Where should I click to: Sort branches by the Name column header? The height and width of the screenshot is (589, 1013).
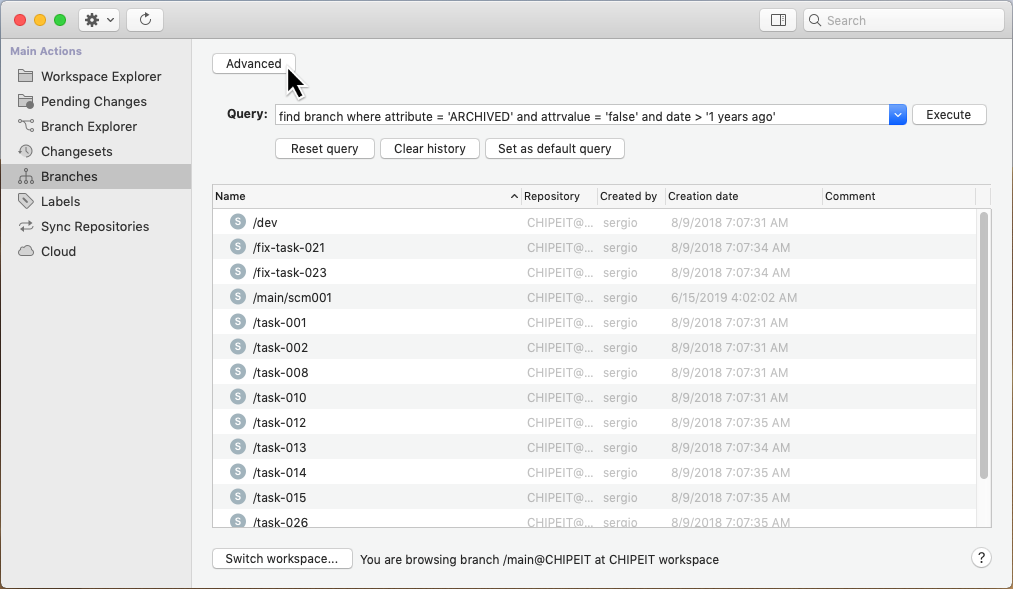tap(230, 196)
